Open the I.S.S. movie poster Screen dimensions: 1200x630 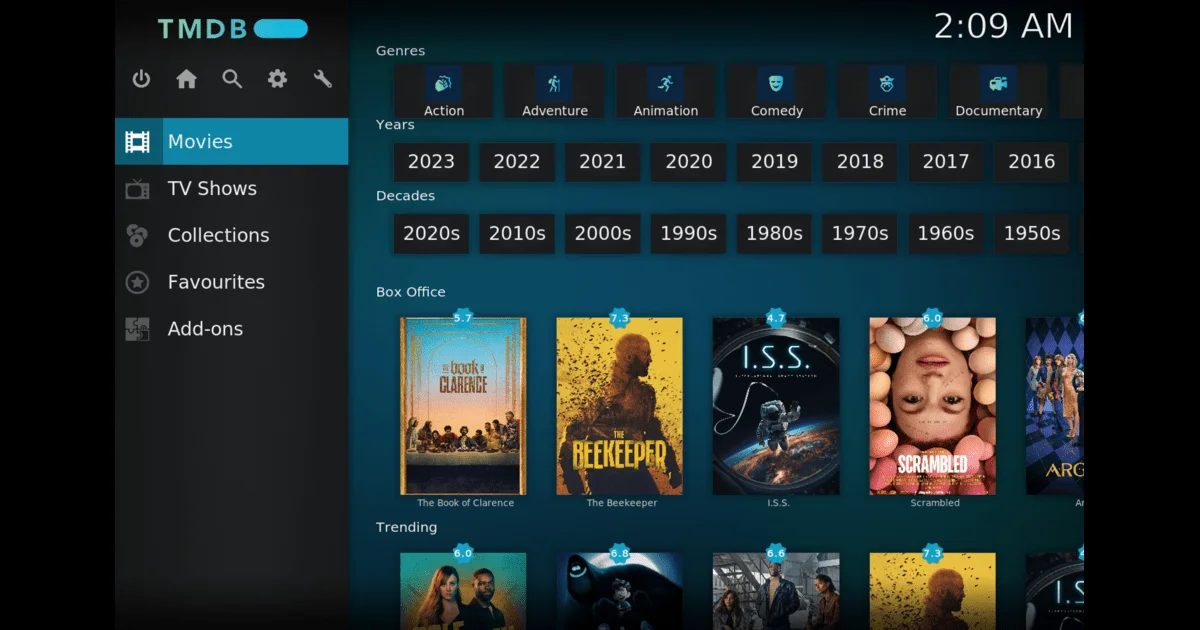(777, 405)
